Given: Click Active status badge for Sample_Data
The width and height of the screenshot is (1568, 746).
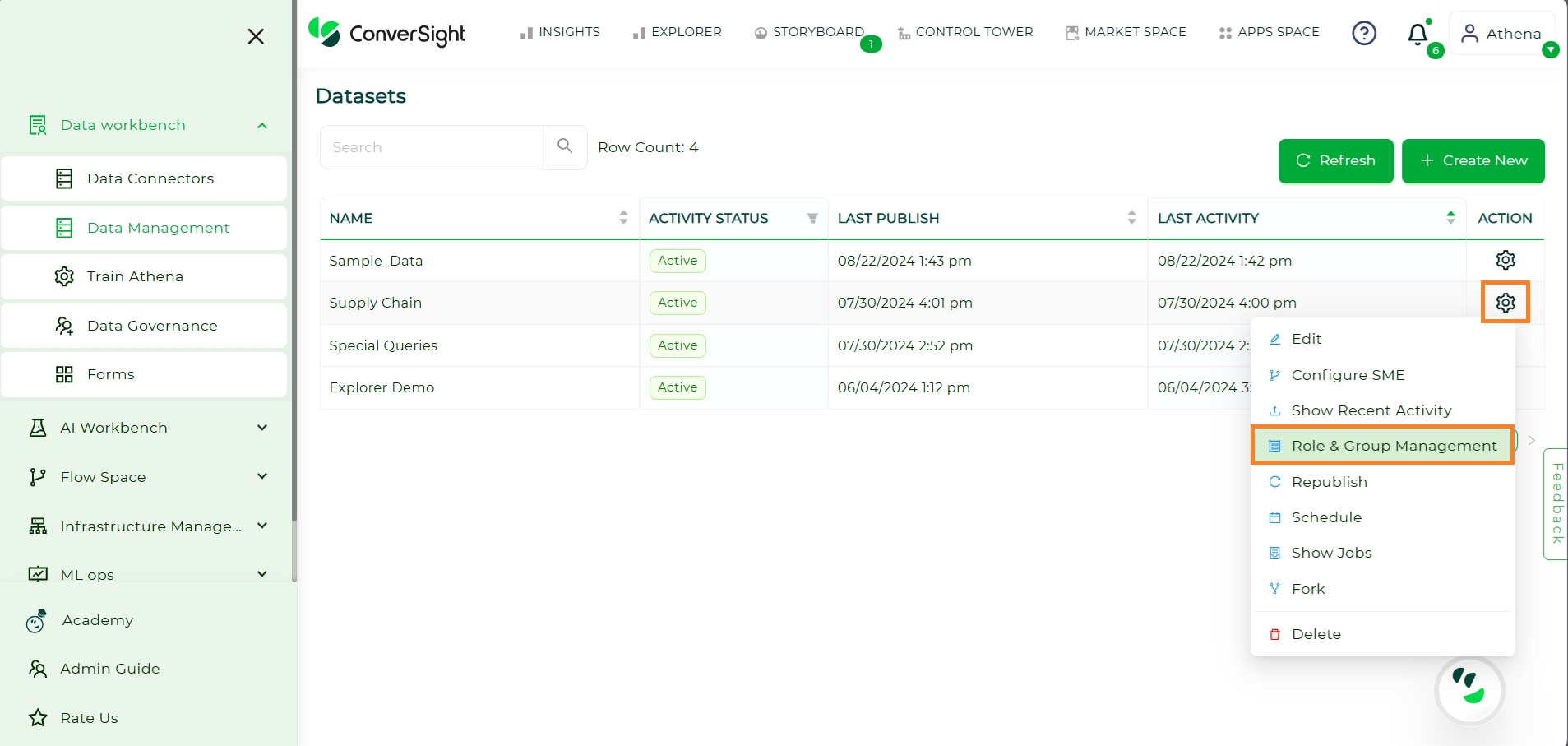Looking at the screenshot, I should click(x=678, y=261).
